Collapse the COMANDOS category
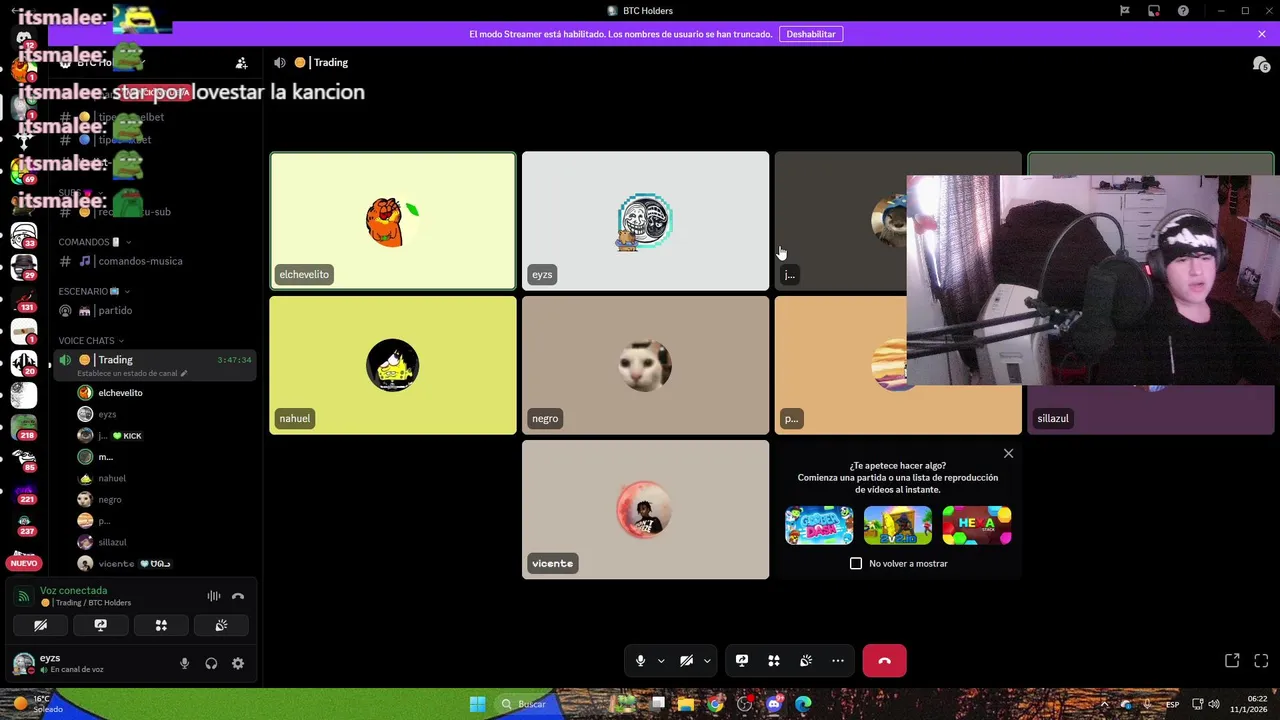Image resolution: width=1280 pixels, height=720 pixels. [x=95, y=242]
